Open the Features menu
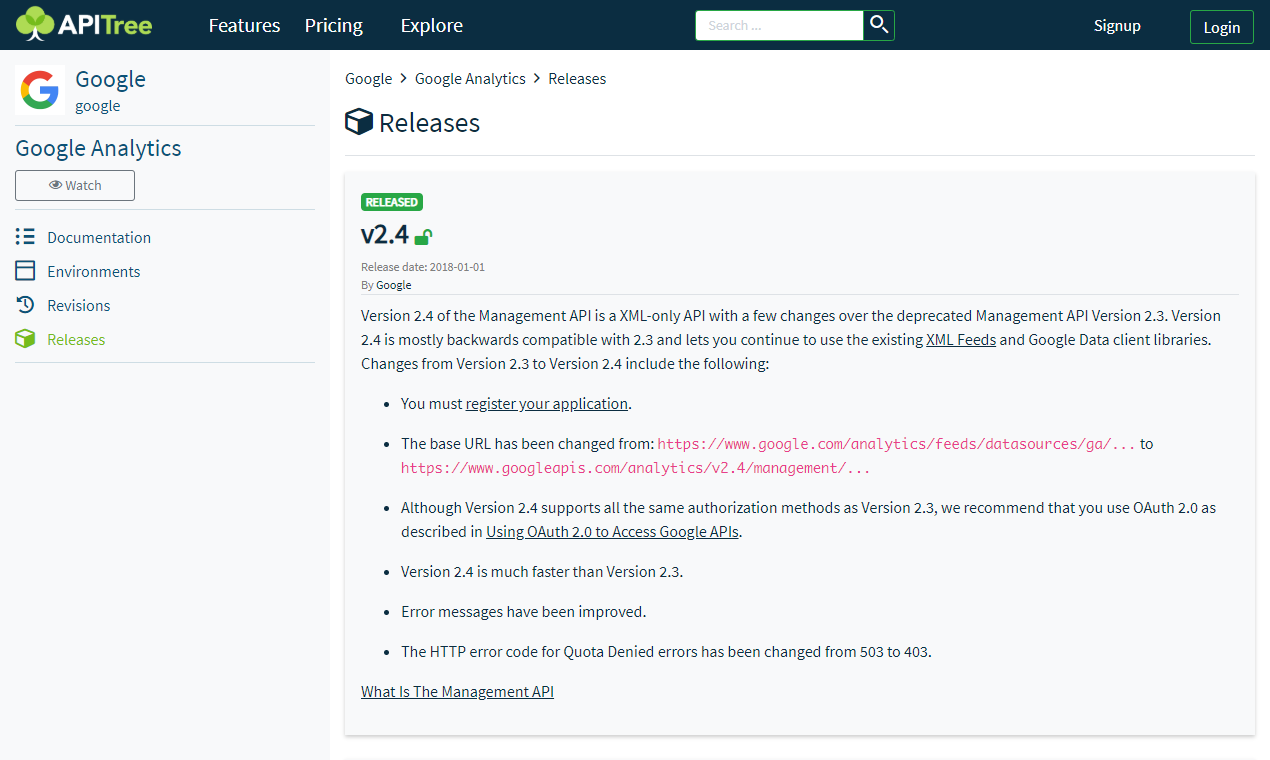The image size is (1270, 760). (244, 25)
